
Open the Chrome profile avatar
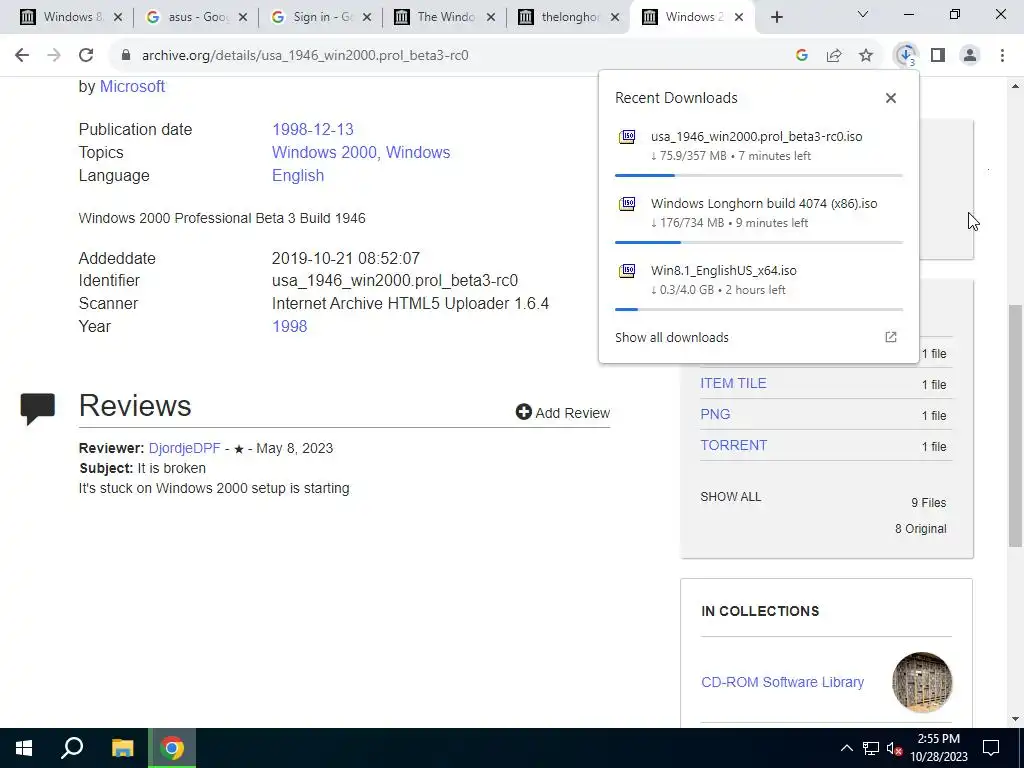click(970, 56)
